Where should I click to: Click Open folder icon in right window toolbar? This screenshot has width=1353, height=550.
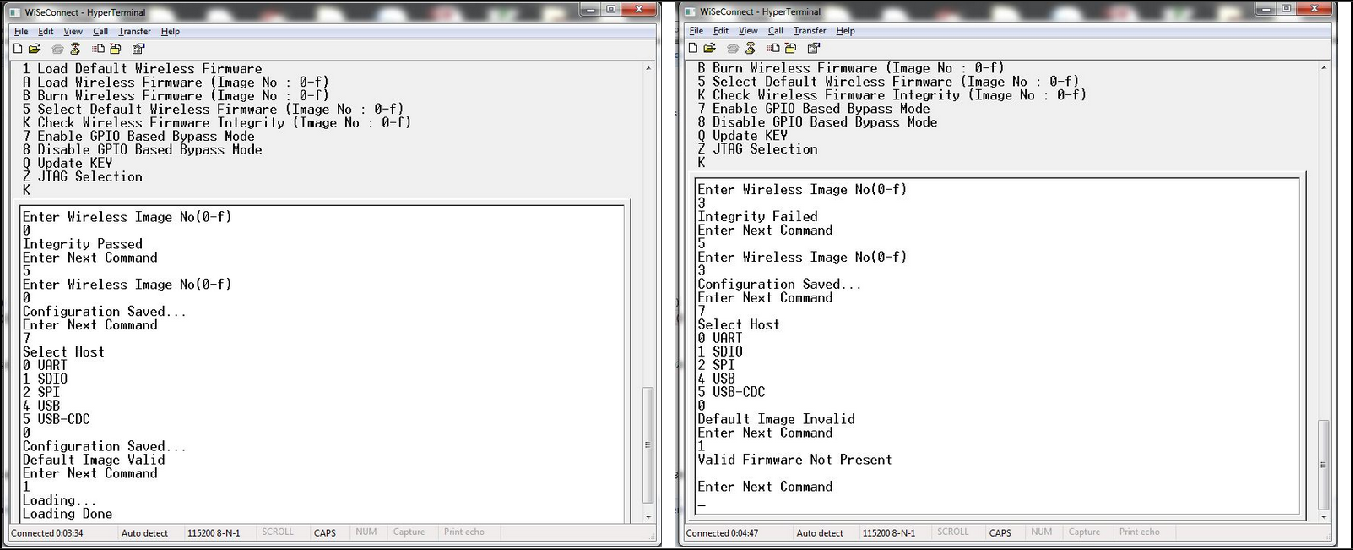pyautogui.click(x=708, y=48)
